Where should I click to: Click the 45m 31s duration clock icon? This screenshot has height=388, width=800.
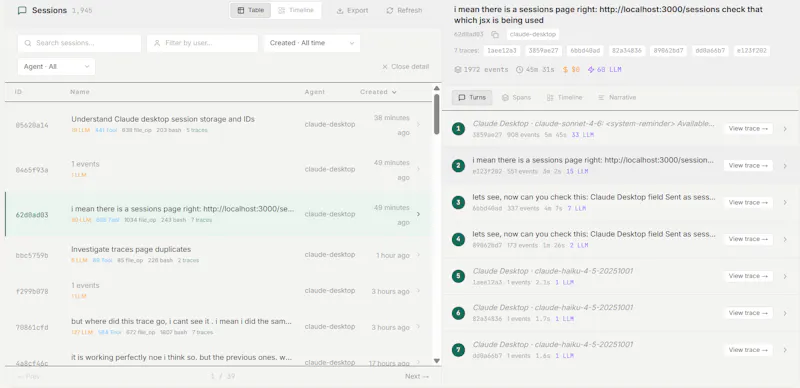coord(519,69)
